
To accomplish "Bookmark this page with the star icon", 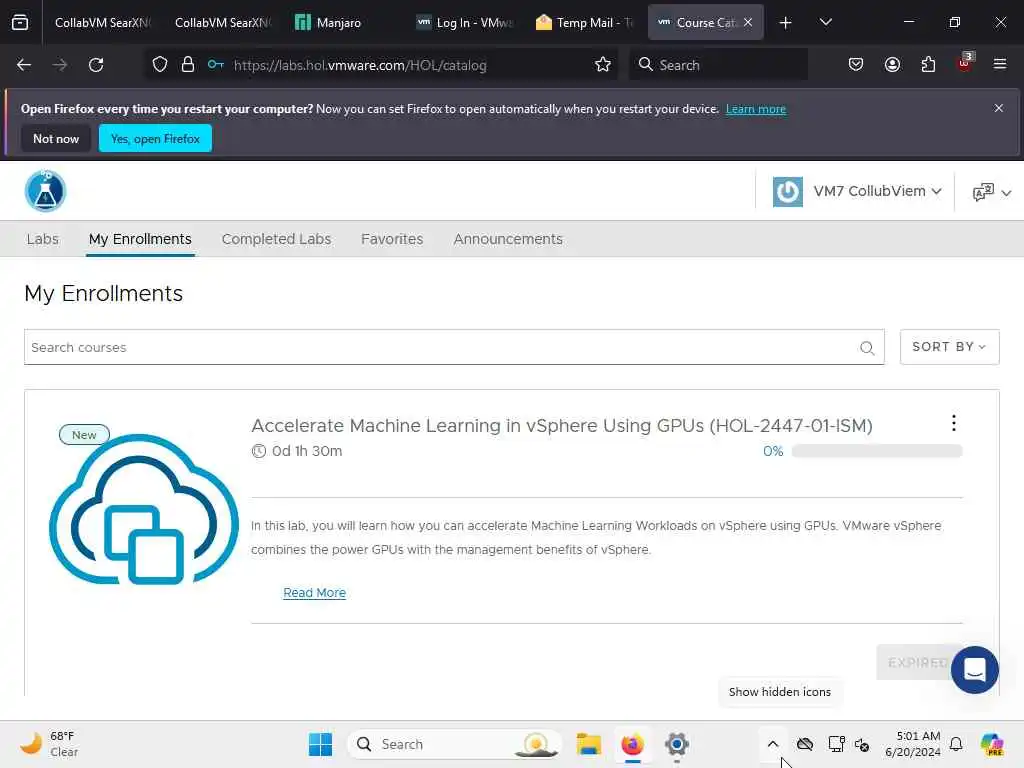I will tap(603, 65).
